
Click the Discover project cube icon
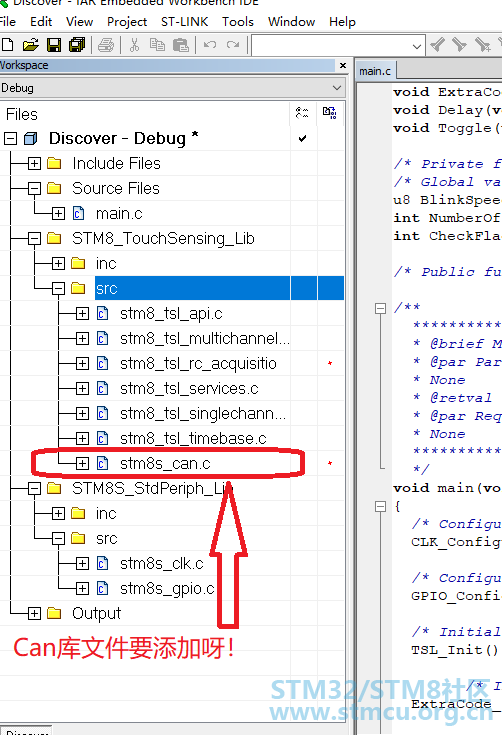pos(31,138)
